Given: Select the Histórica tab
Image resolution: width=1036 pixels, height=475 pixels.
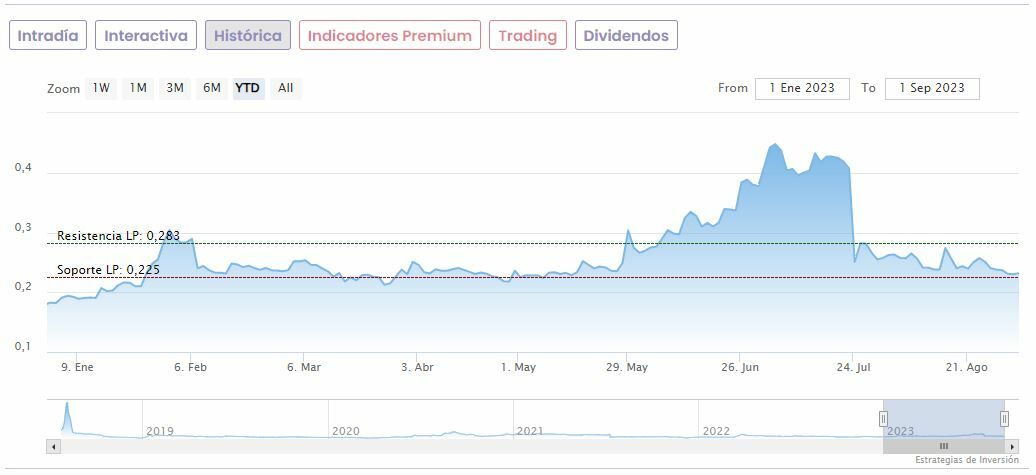Looking at the screenshot, I should point(248,36).
